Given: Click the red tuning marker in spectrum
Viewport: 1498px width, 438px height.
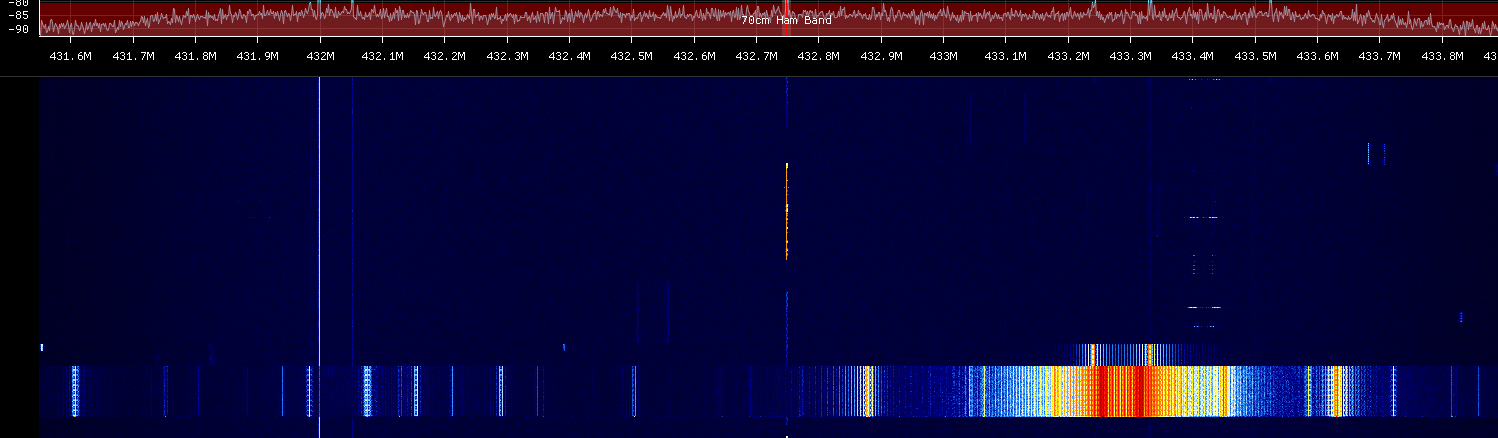Looking at the screenshot, I should pos(786,18).
